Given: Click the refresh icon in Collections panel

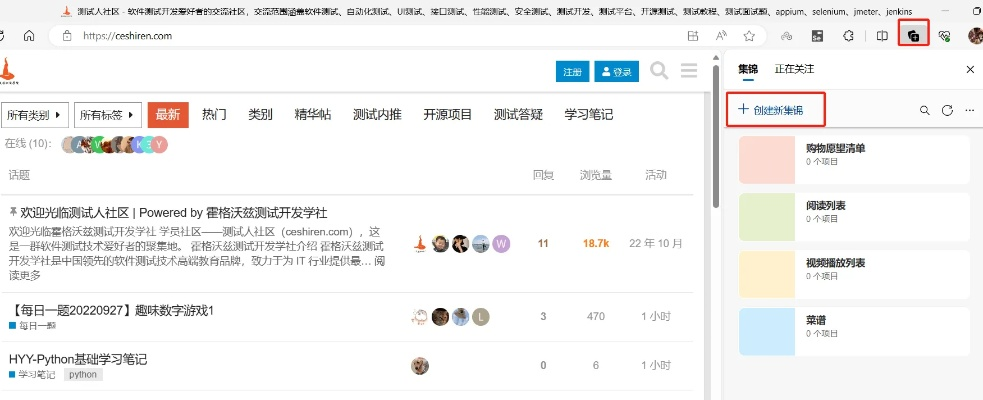Looking at the screenshot, I should point(947,110).
